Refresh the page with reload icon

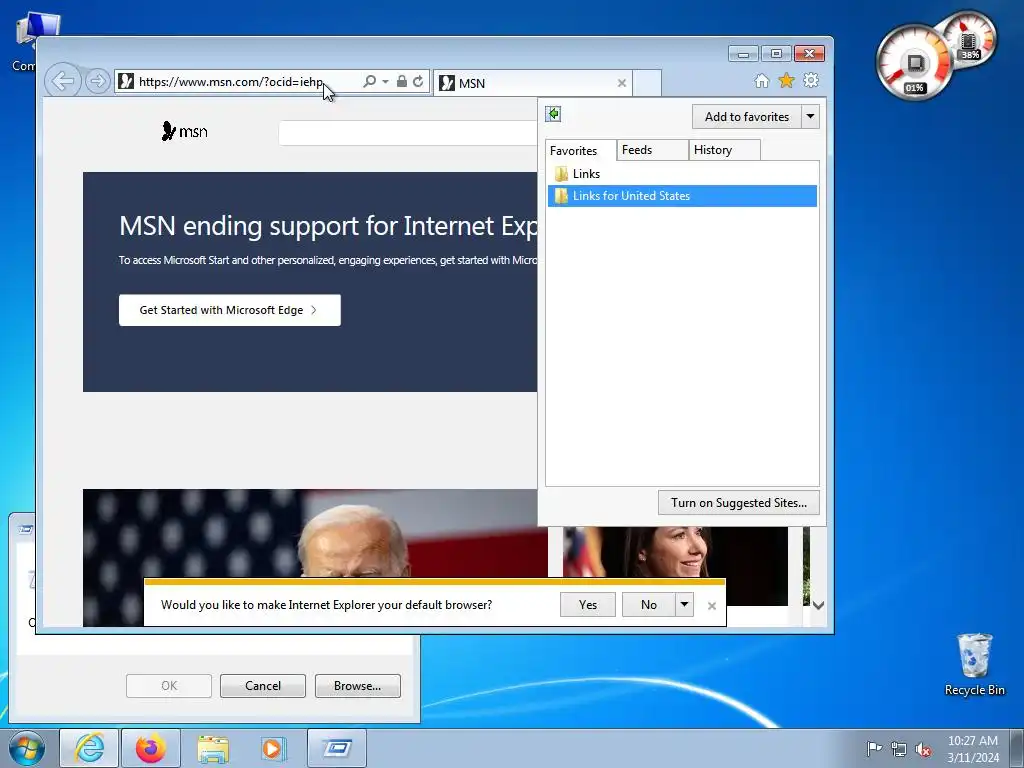[418, 81]
